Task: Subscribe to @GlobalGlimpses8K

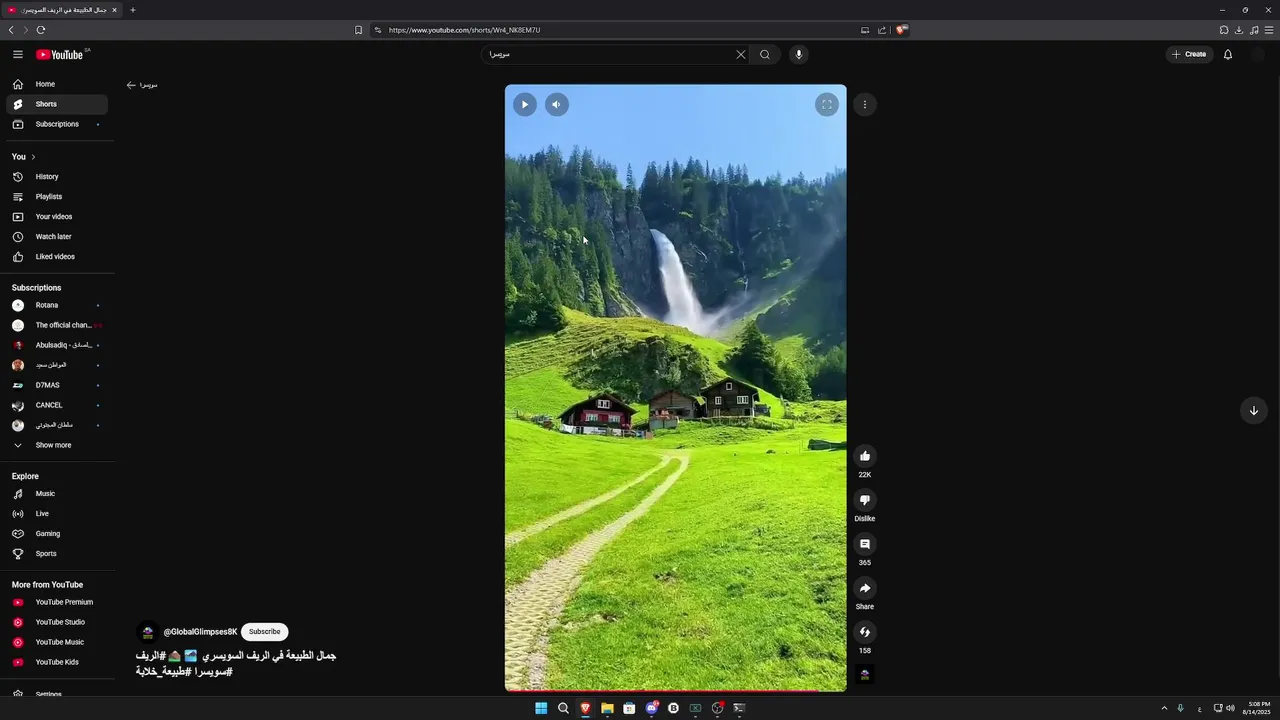Action: click(265, 632)
